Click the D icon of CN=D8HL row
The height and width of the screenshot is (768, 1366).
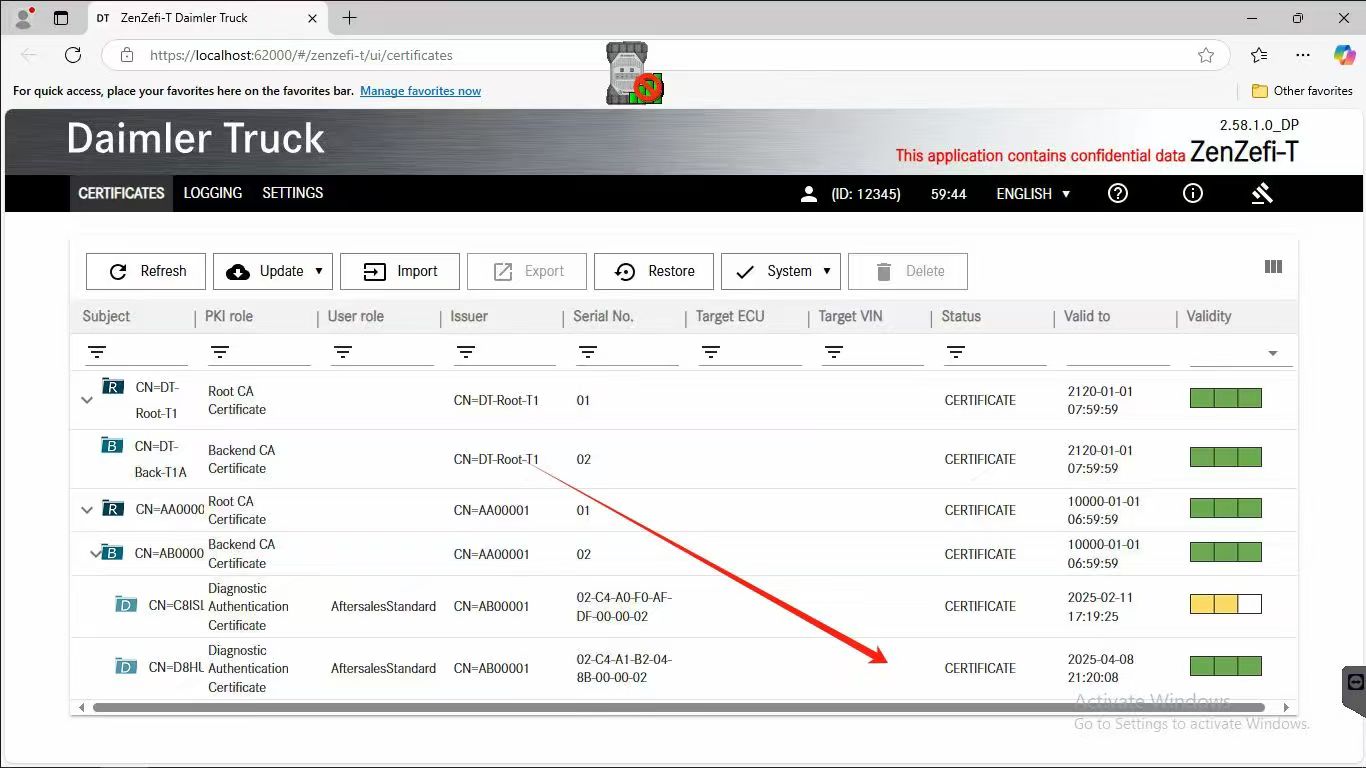click(x=126, y=666)
